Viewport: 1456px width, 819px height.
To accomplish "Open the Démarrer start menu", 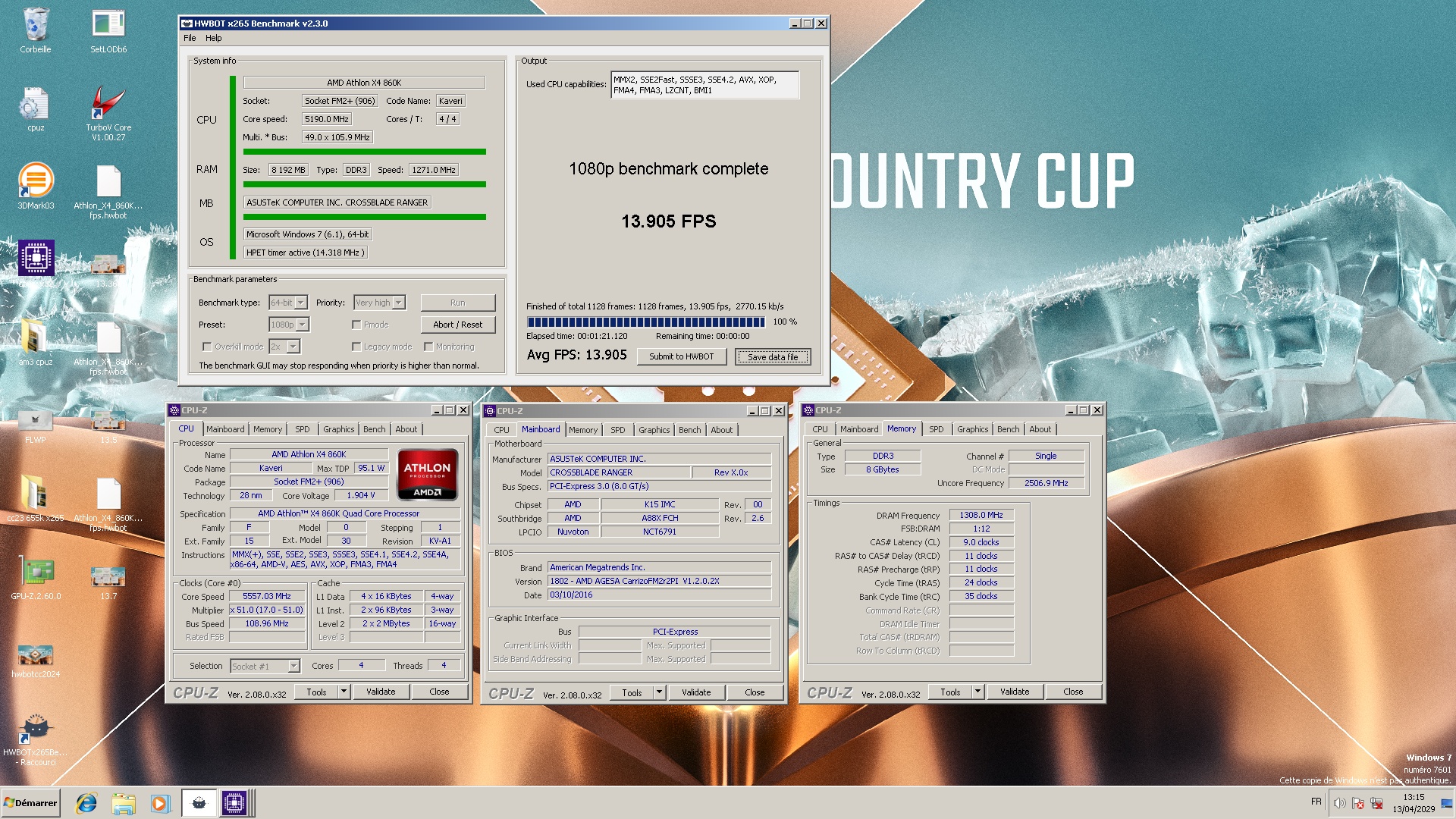I will click(x=30, y=803).
